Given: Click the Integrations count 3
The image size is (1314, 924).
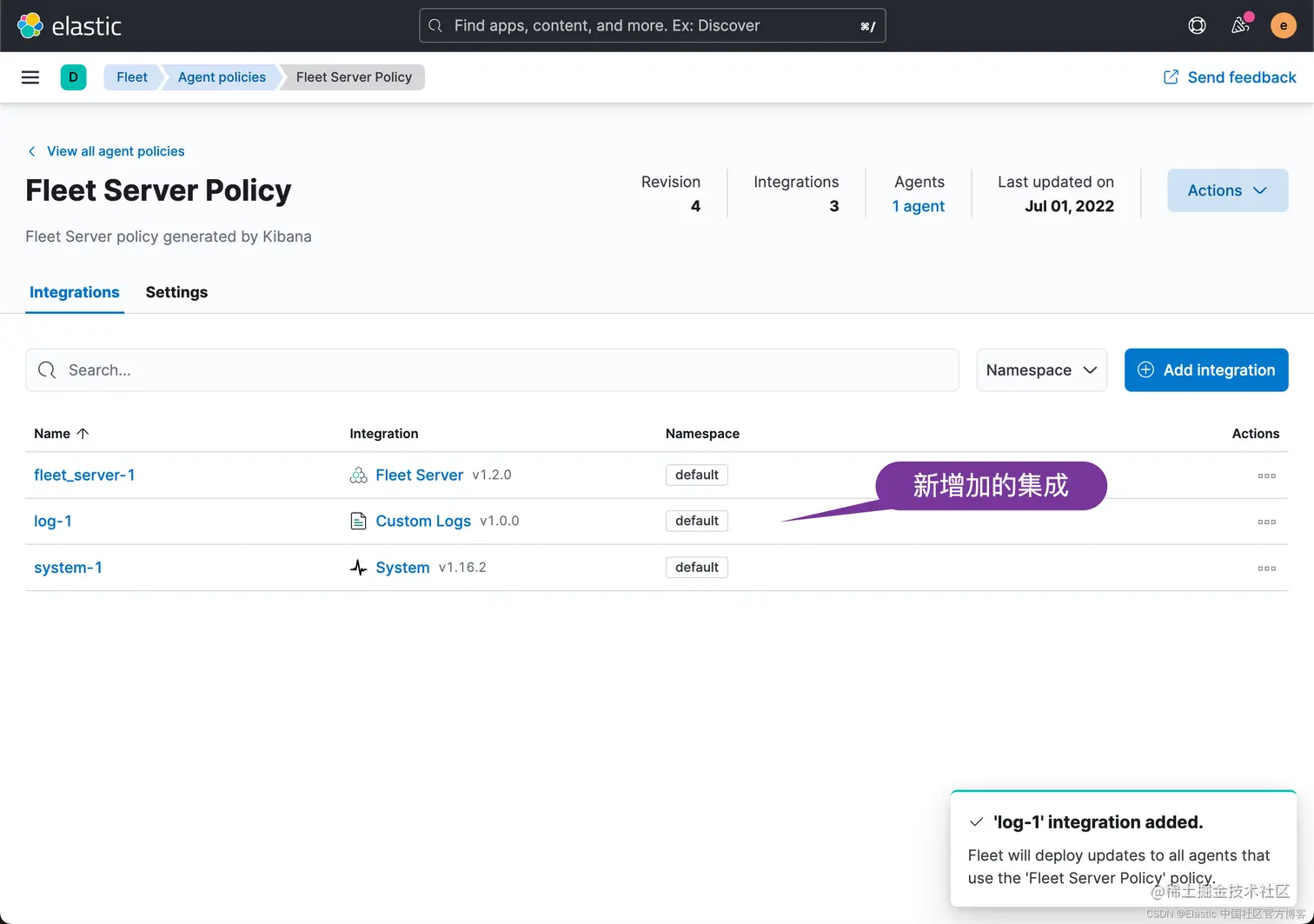Looking at the screenshot, I should pos(834,206).
